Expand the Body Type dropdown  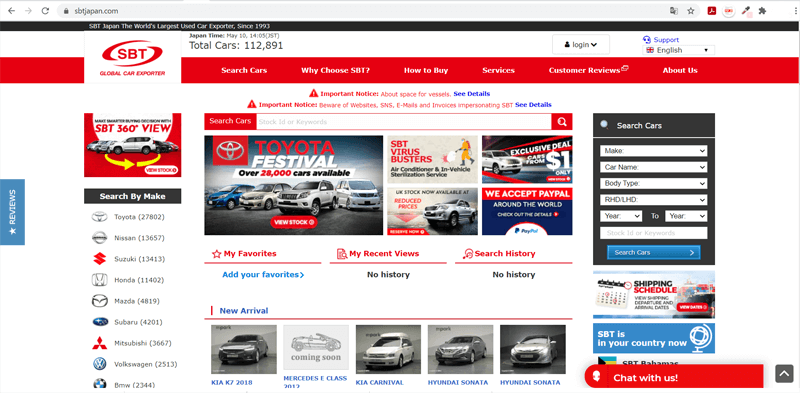pos(654,183)
